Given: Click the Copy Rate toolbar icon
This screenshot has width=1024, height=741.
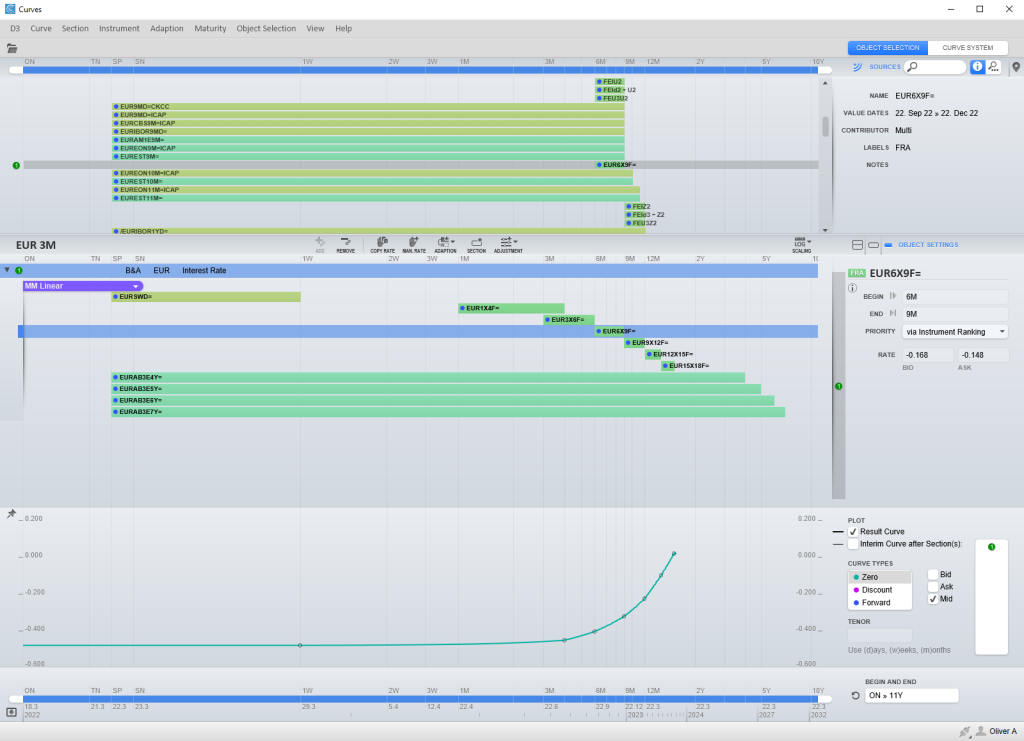Looking at the screenshot, I should click(x=382, y=243).
